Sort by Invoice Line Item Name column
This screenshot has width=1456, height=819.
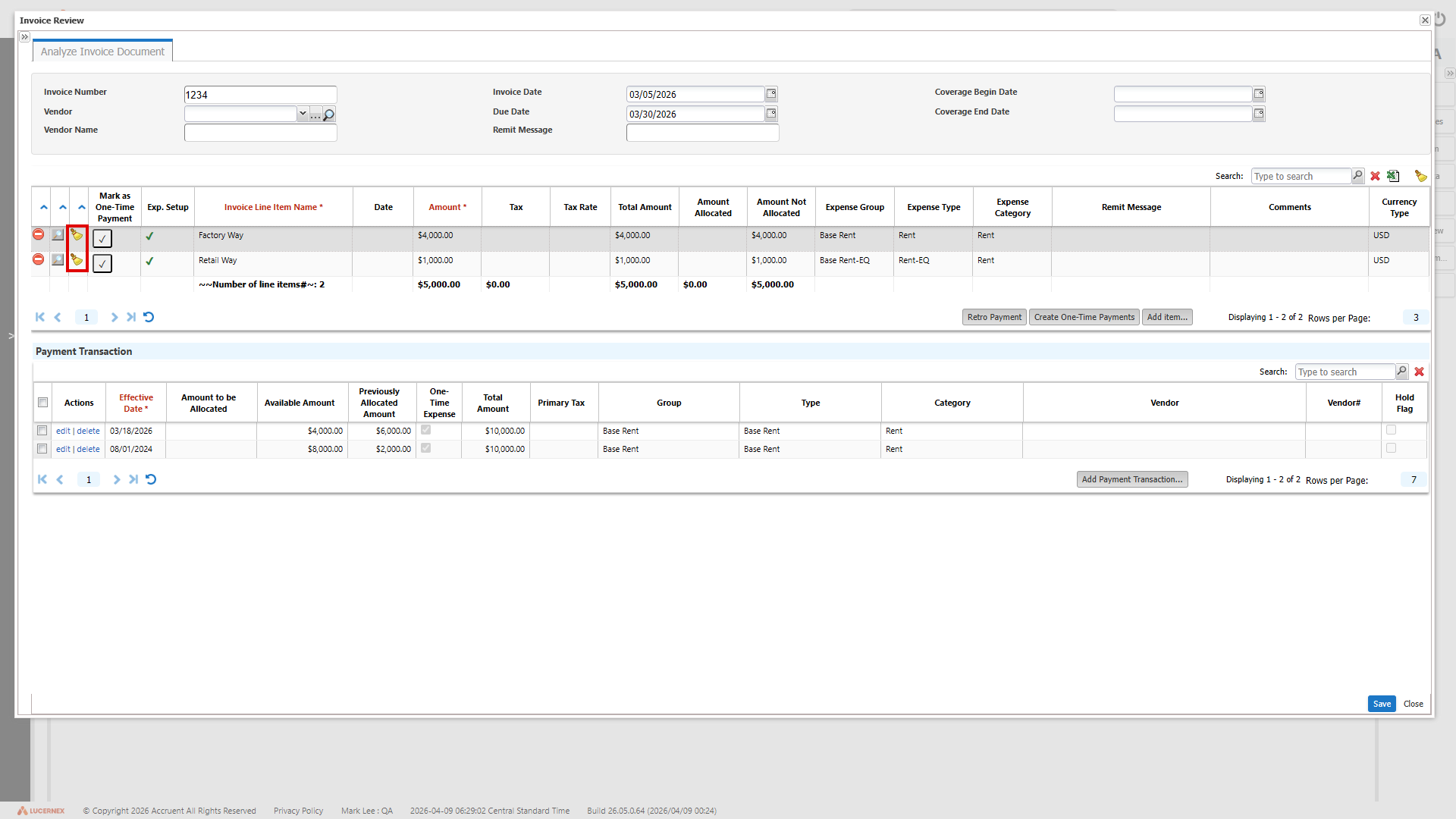tap(273, 207)
